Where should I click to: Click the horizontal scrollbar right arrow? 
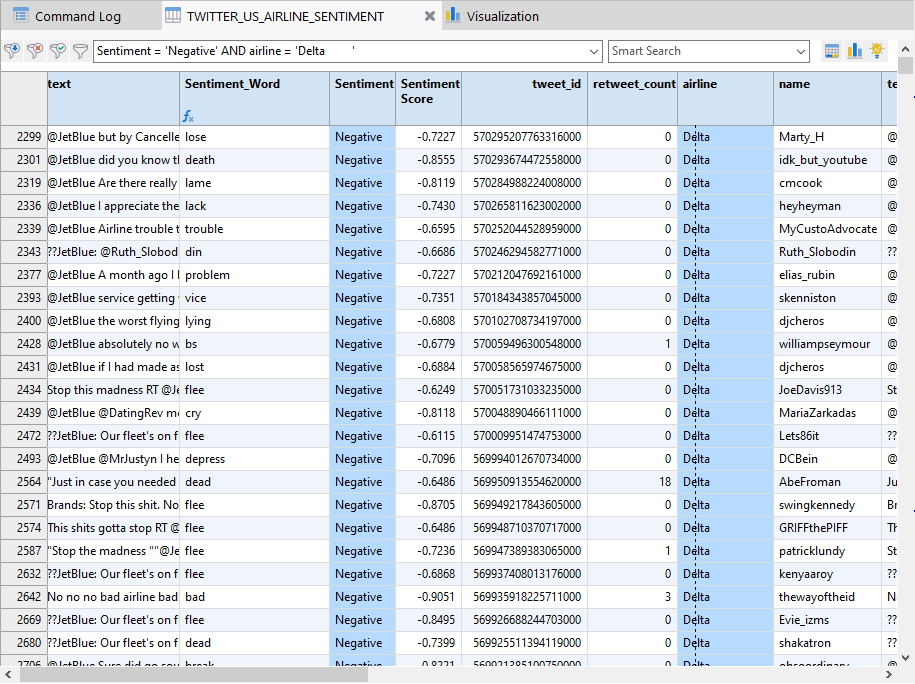pos(889,675)
